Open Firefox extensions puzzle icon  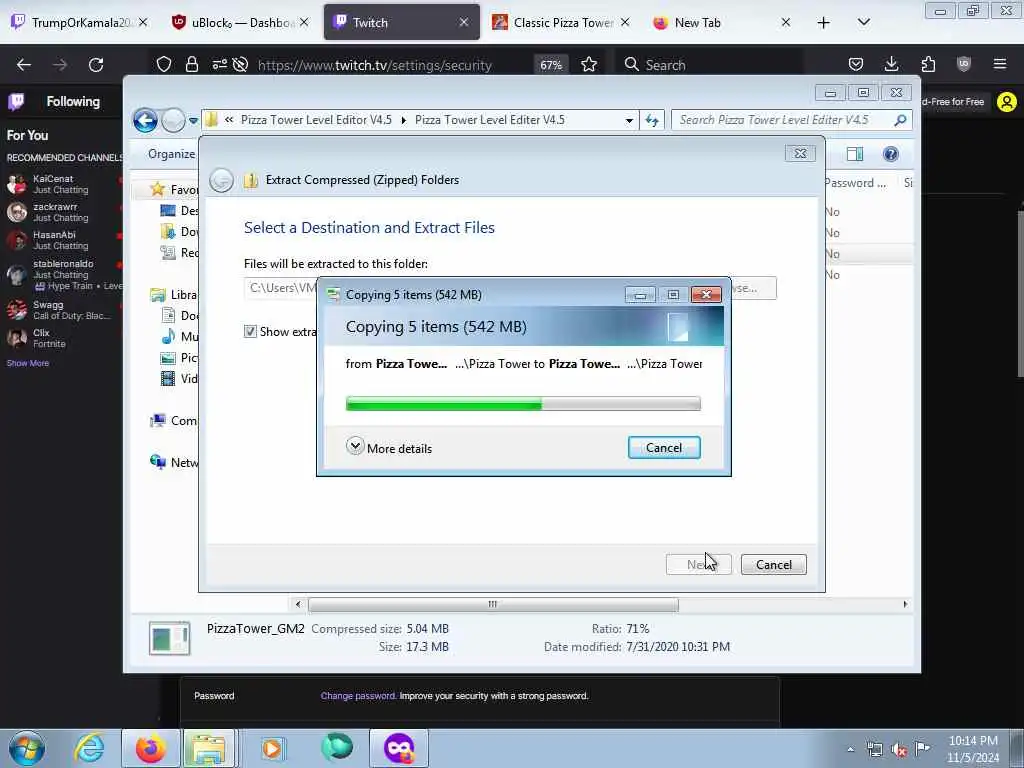click(x=928, y=65)
